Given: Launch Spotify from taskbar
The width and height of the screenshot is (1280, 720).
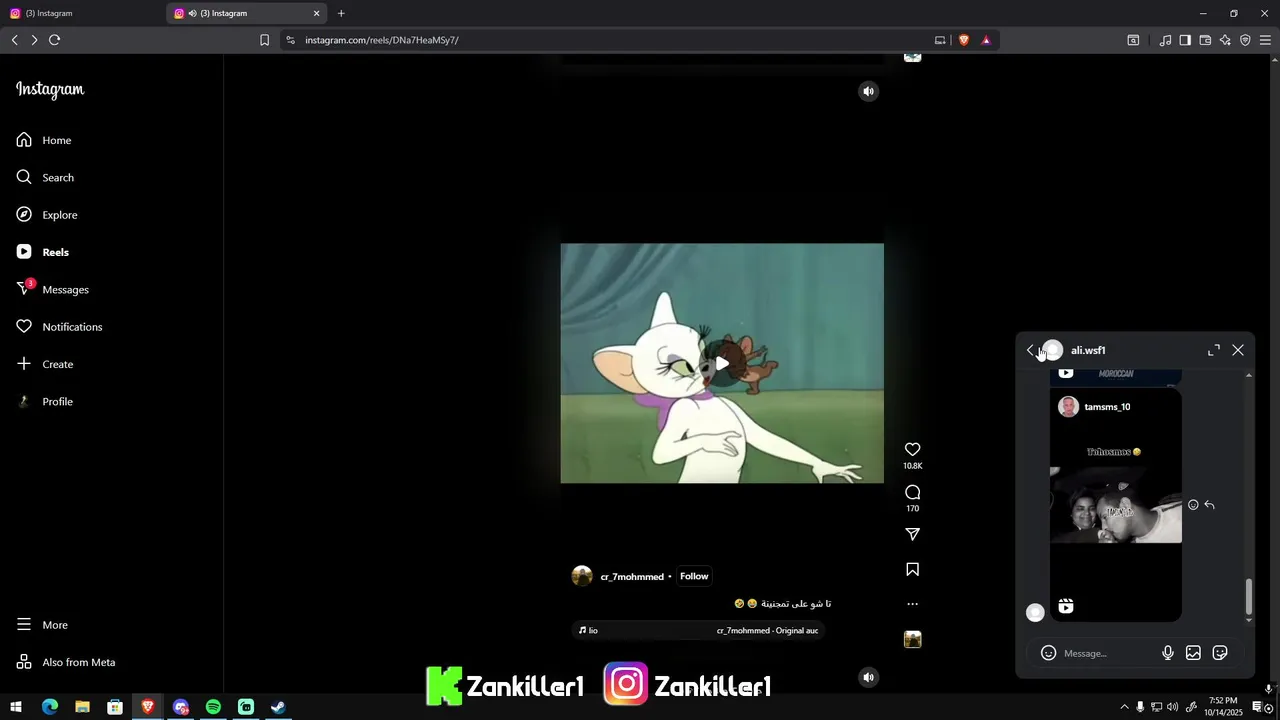Looking at the screenshot, I should pyautogui.click(x=213, y=707).
